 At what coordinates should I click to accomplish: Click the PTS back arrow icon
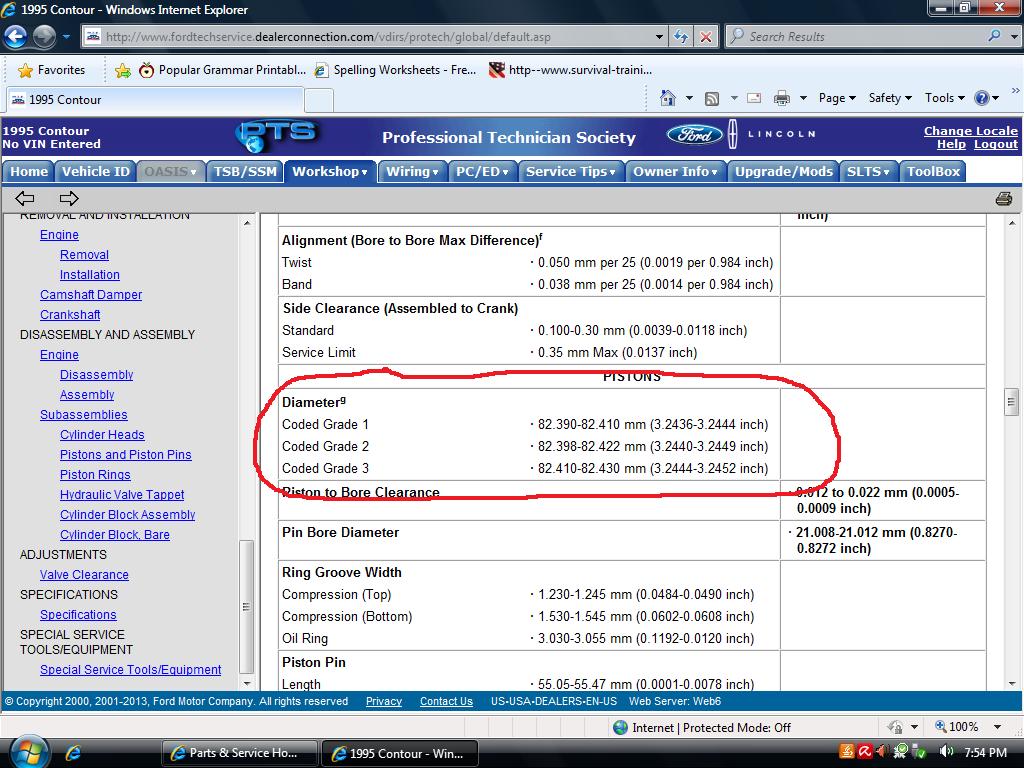(25, 198)
